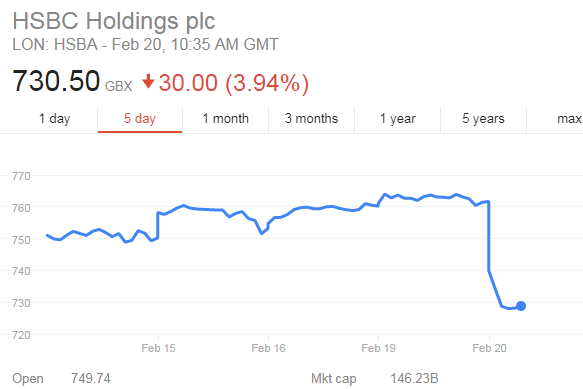The width and height of the screenshot is (583, 389).
Task: Show the 3 months chart range
Action: (x=312, y=119)
